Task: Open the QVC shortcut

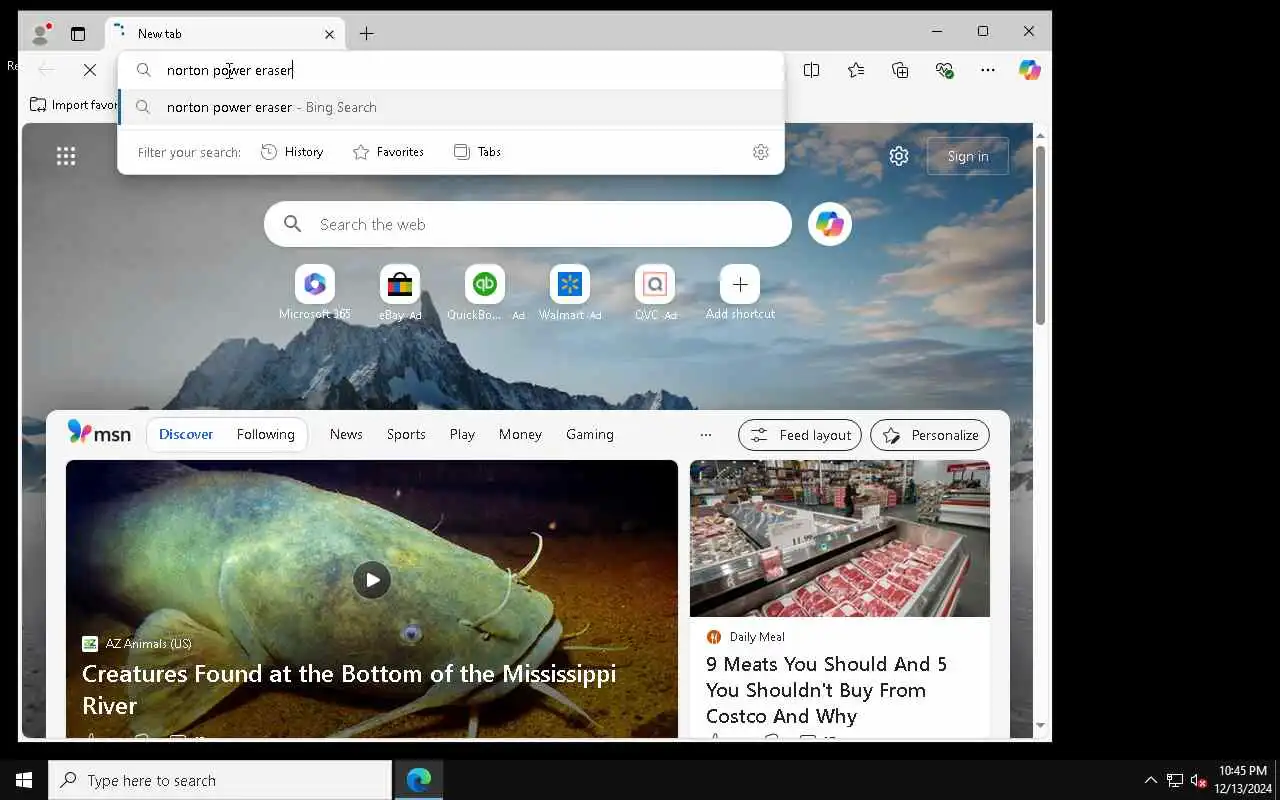Action: 655,293
